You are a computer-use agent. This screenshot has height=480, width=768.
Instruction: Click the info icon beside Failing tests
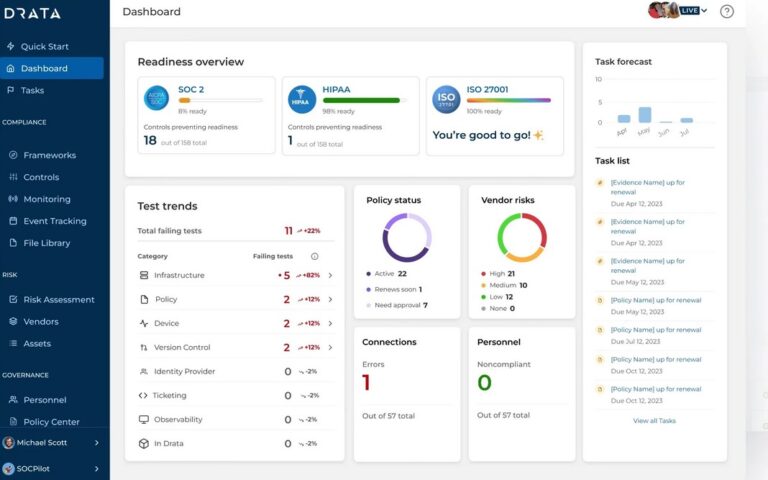point(315,256)
